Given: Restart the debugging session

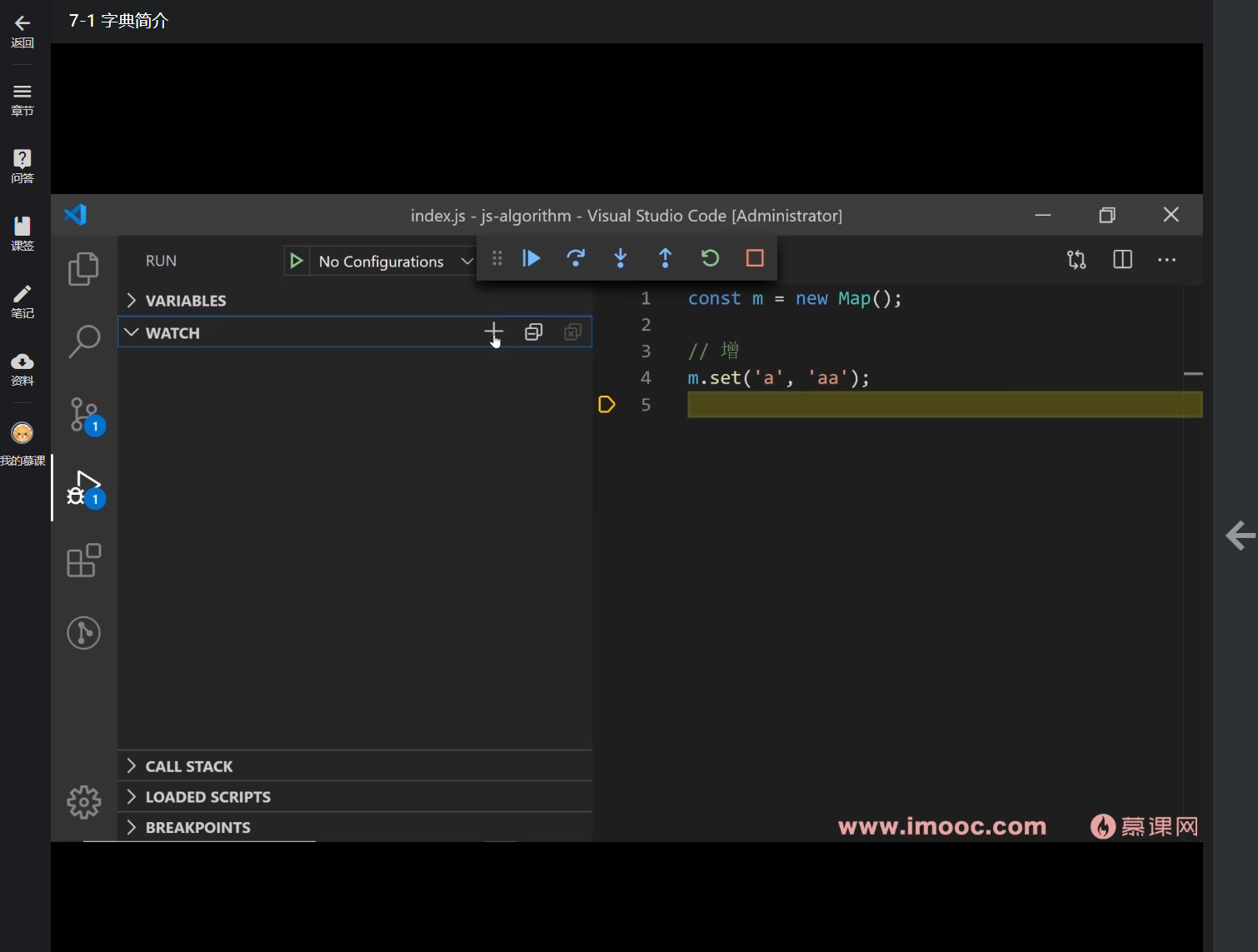Looking at the screenshot, I should (710, 258).
